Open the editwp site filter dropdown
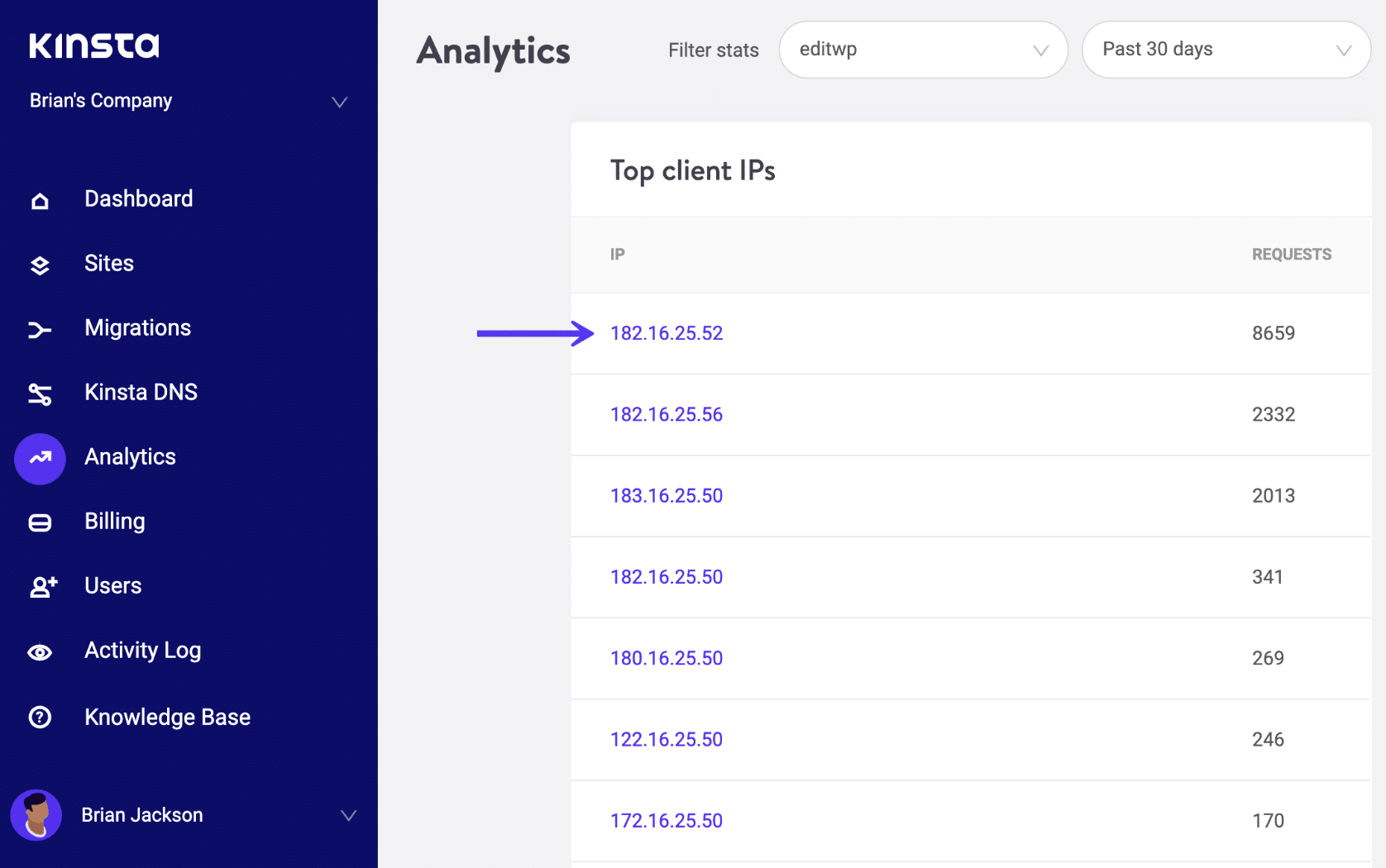1386x868 pixels. click(x=922, y=50)
